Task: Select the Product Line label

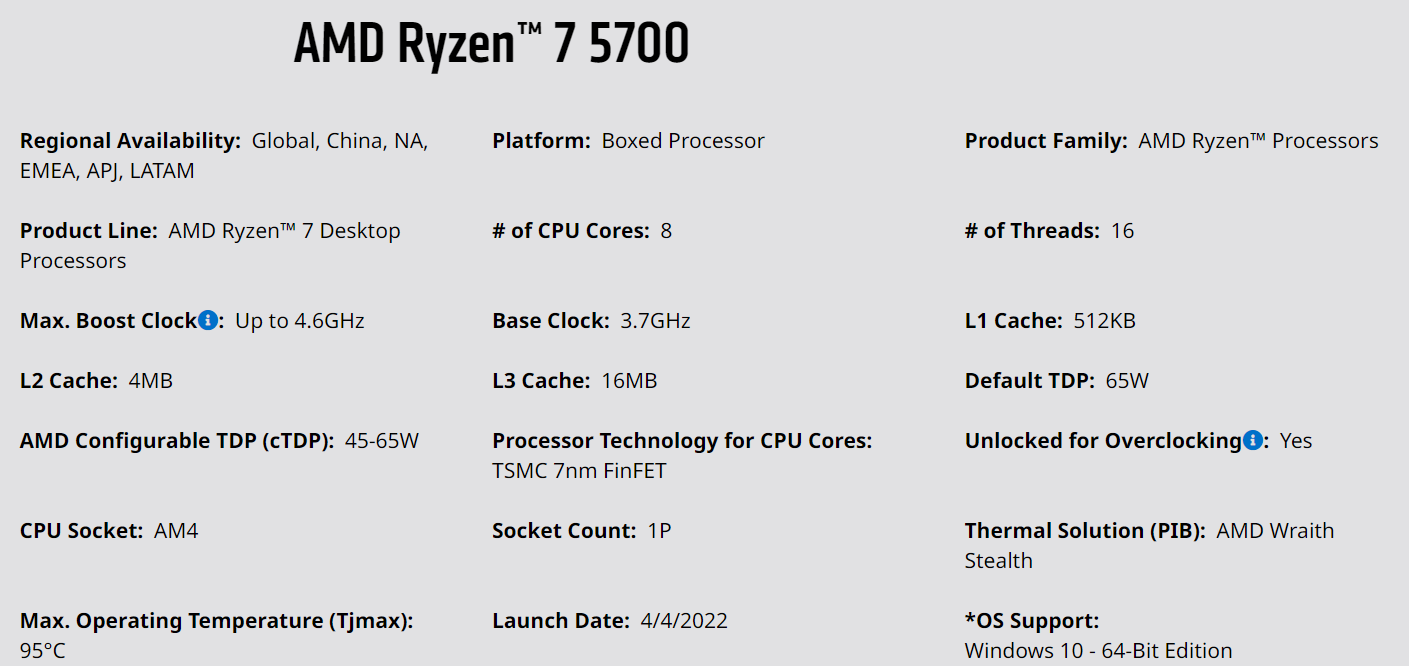Action: (89, 231)
